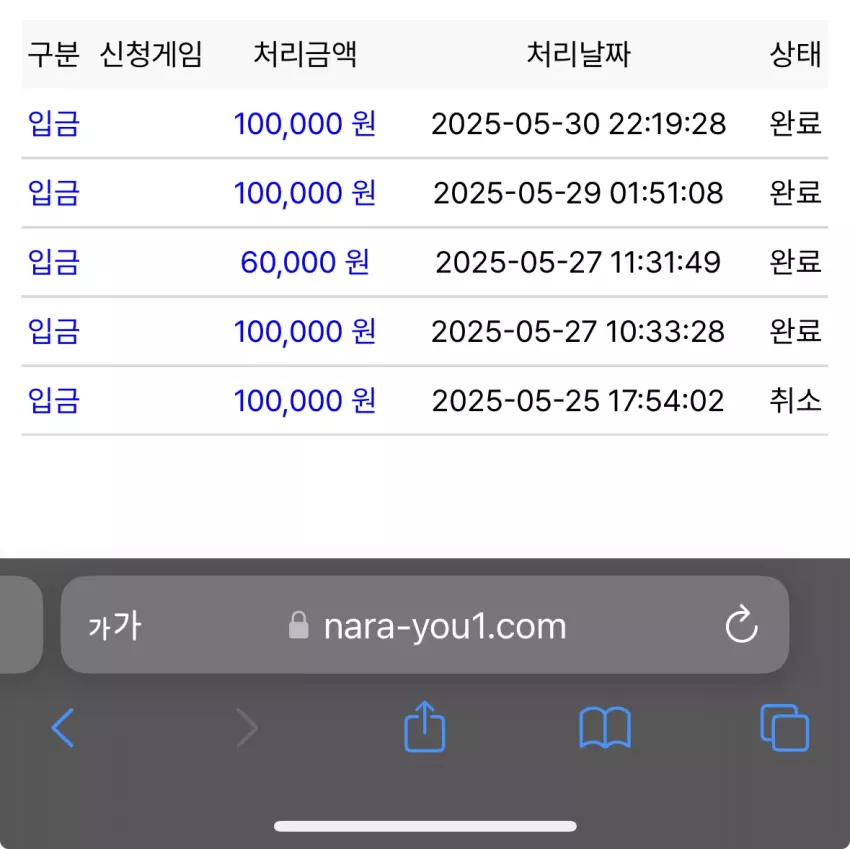Tap the 처리금액 column header
Screen dimensions: 850x849
305,54
